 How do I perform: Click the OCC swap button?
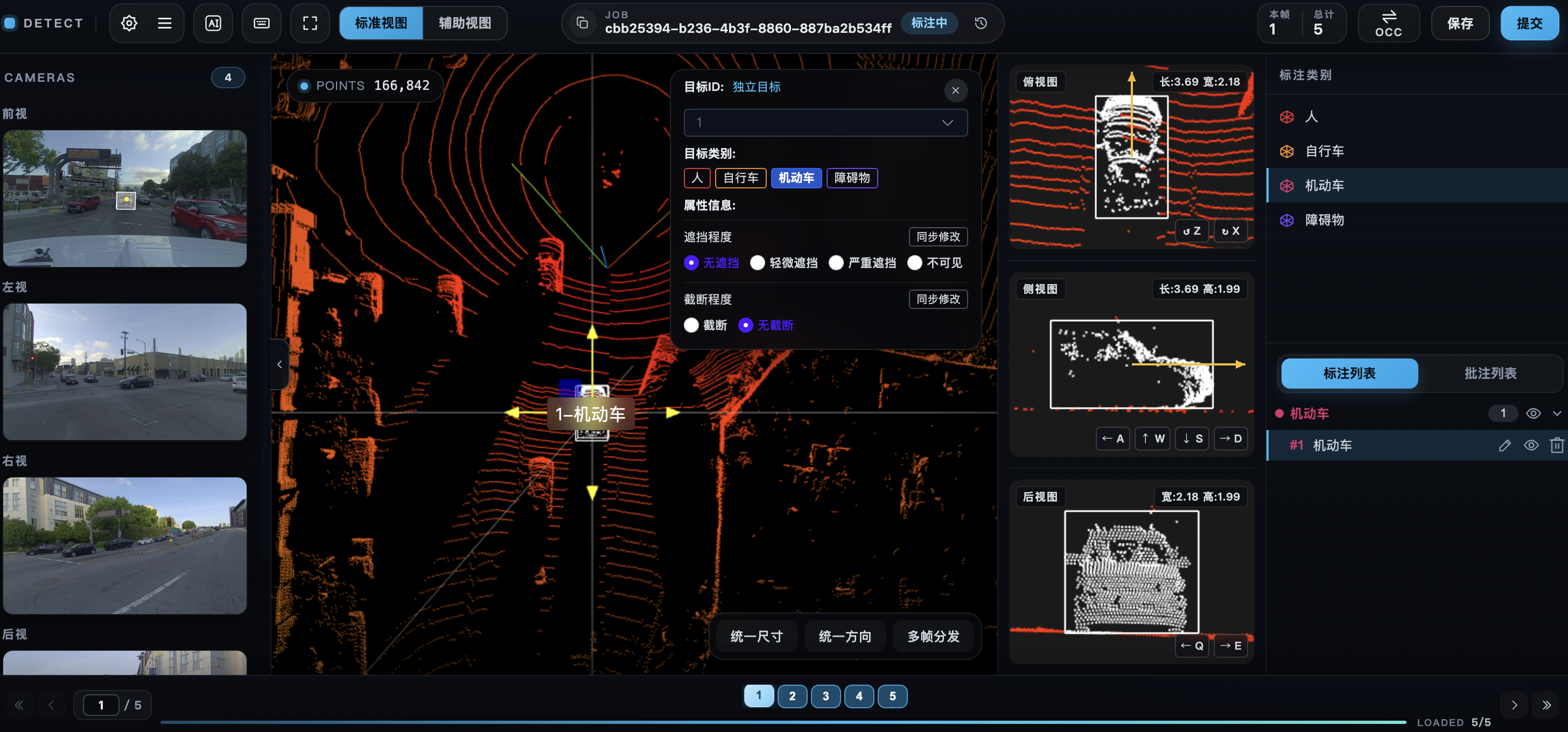pyautogui.click(x=1389, y=23)
